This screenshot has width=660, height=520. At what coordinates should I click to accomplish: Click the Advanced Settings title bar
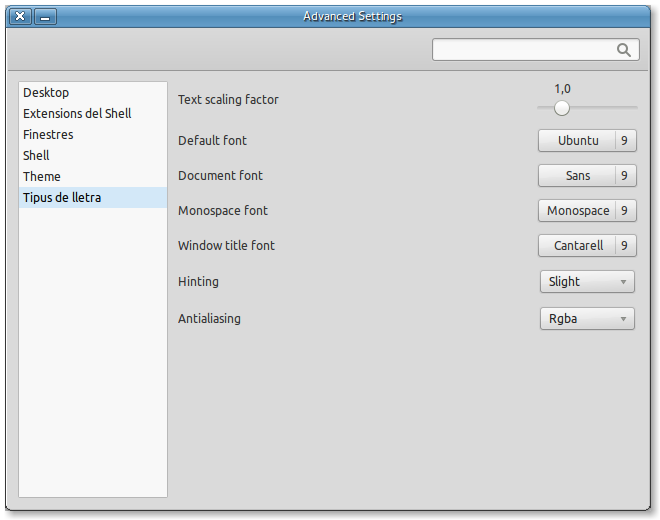352,16
